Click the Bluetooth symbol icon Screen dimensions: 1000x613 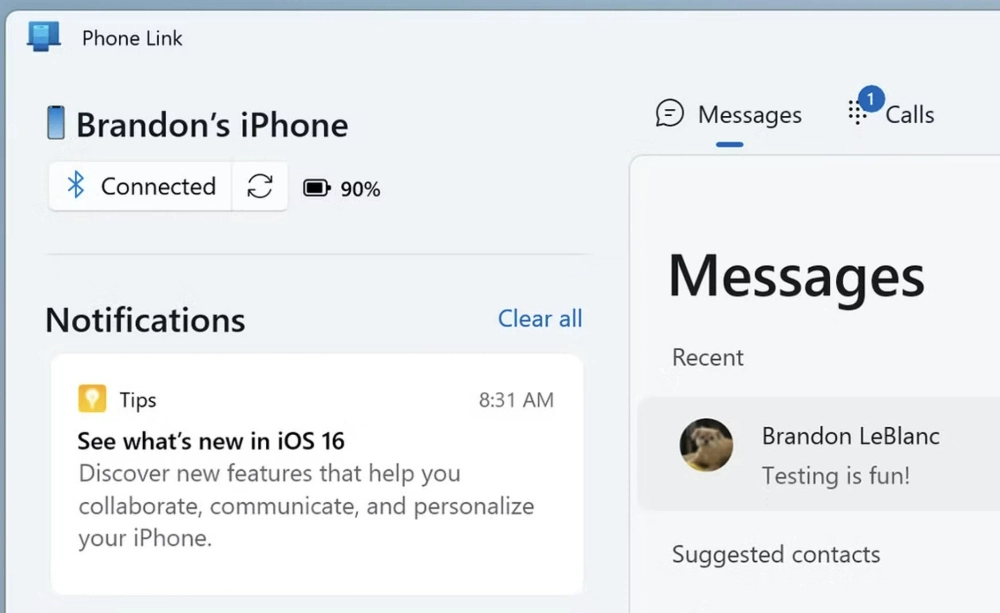(x=75, y=186)
